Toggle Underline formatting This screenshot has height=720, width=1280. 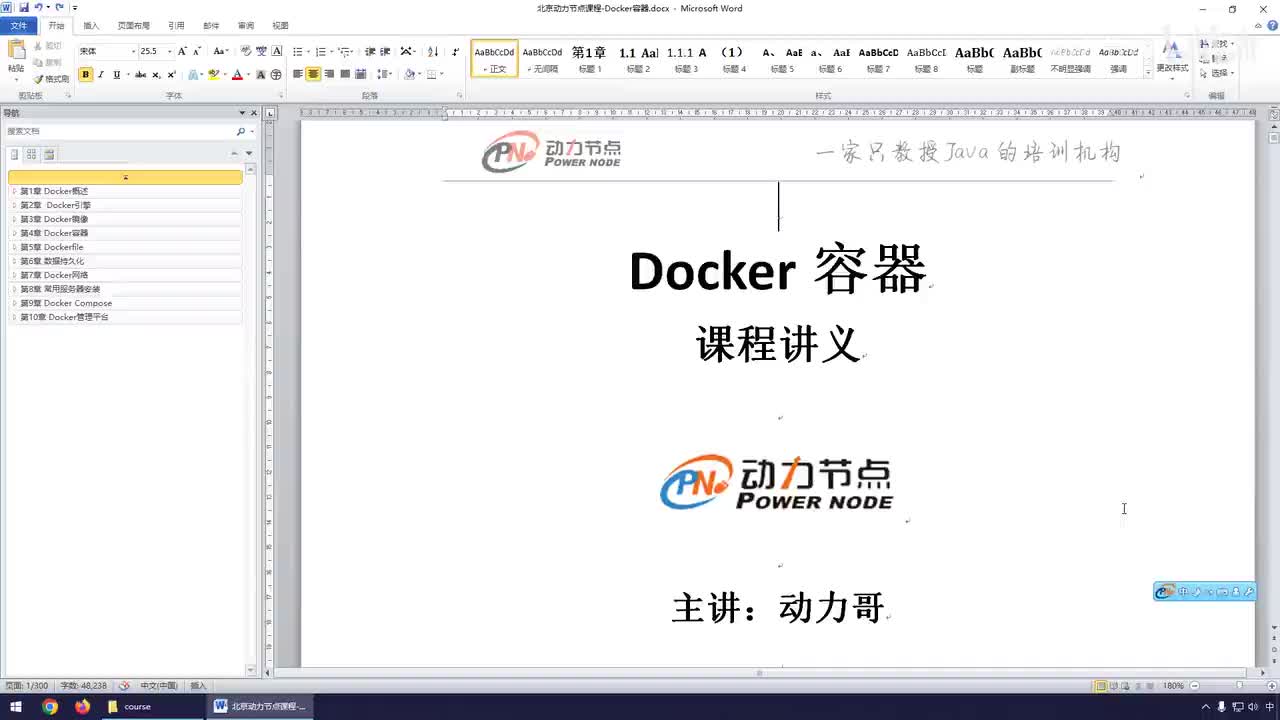point(116,75)
